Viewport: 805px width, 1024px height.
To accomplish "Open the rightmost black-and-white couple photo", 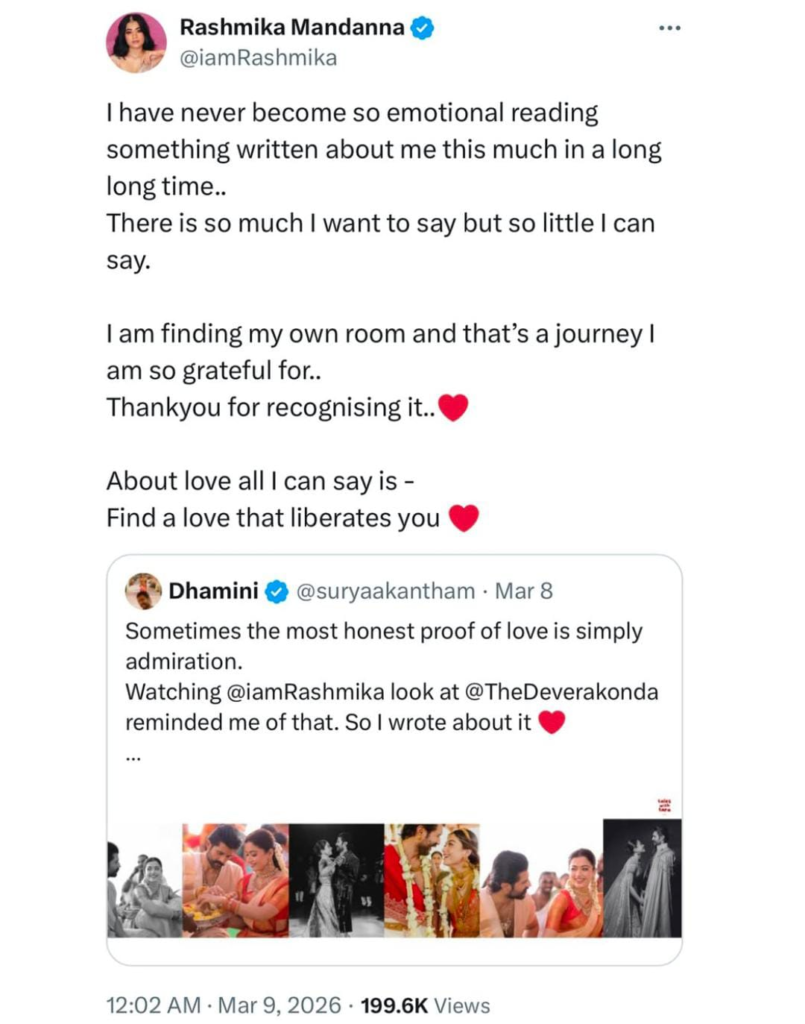I will point(642,877).
